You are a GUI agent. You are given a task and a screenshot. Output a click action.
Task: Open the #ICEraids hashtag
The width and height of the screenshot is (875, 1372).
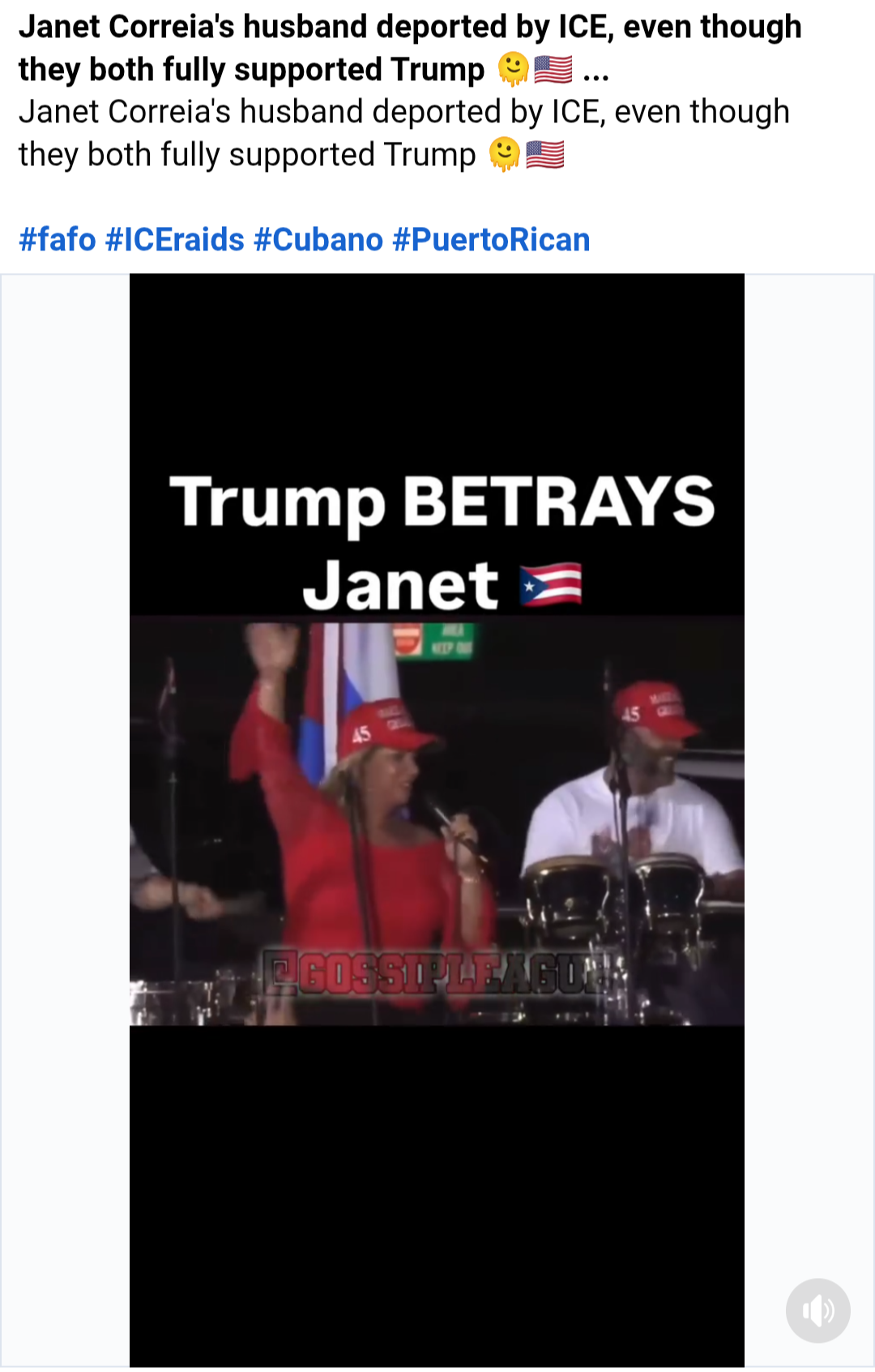pyautogui.click(x=175, y=240)
